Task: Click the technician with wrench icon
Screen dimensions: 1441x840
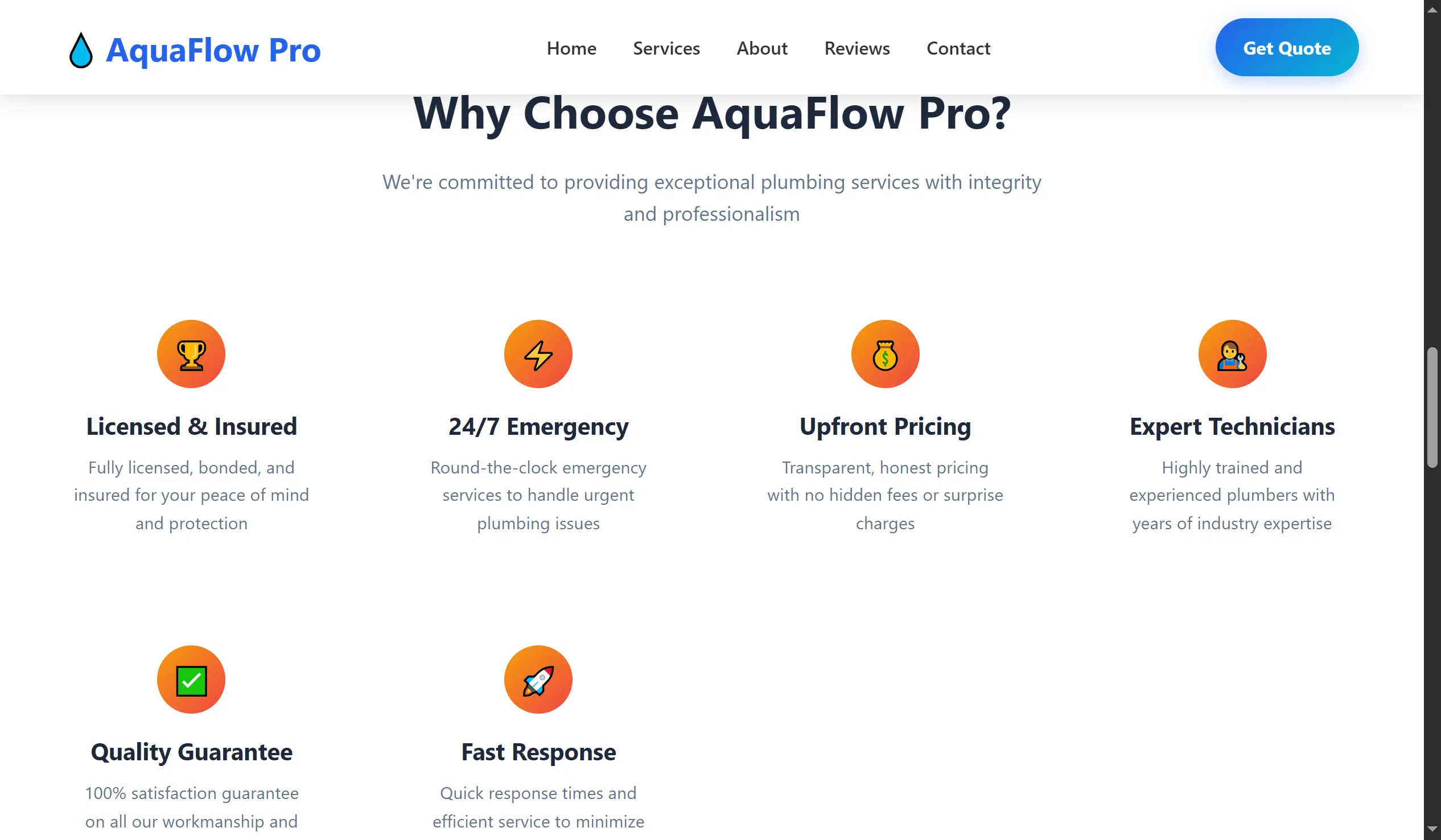Action: coord(1232,355)
